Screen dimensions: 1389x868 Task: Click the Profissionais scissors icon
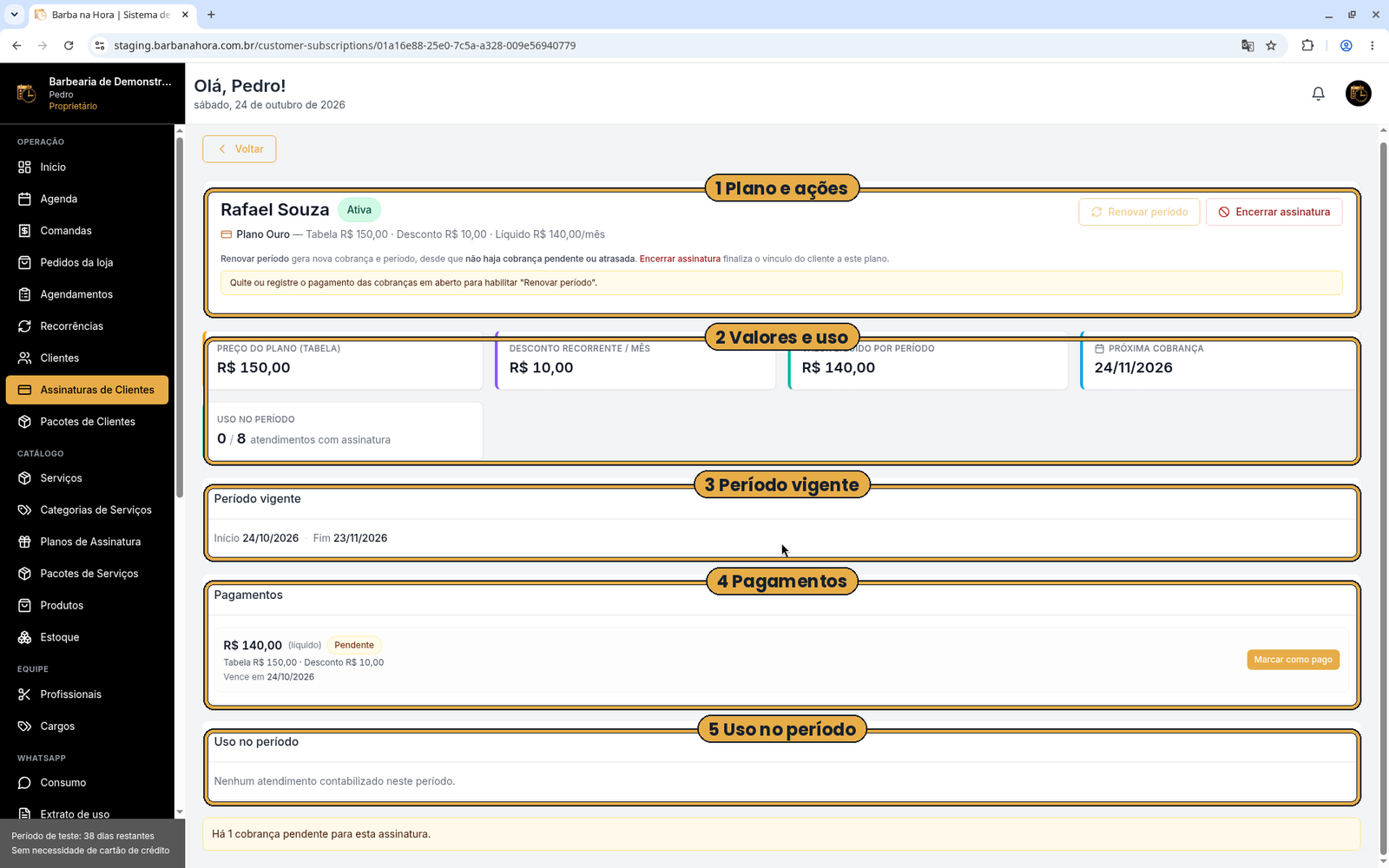[24, 694]
